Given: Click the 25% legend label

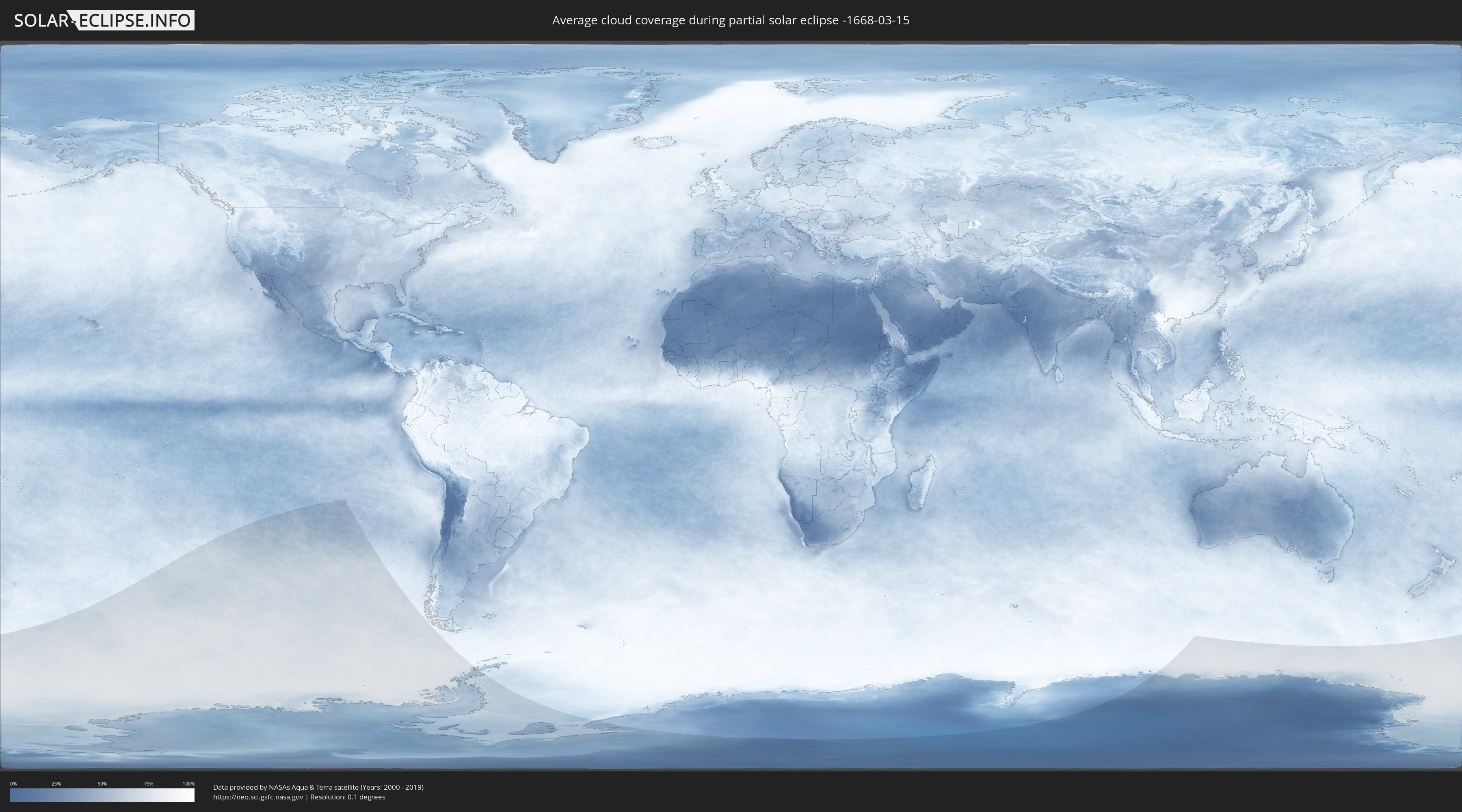Looking at the screenshot, I should click(56, 784).
